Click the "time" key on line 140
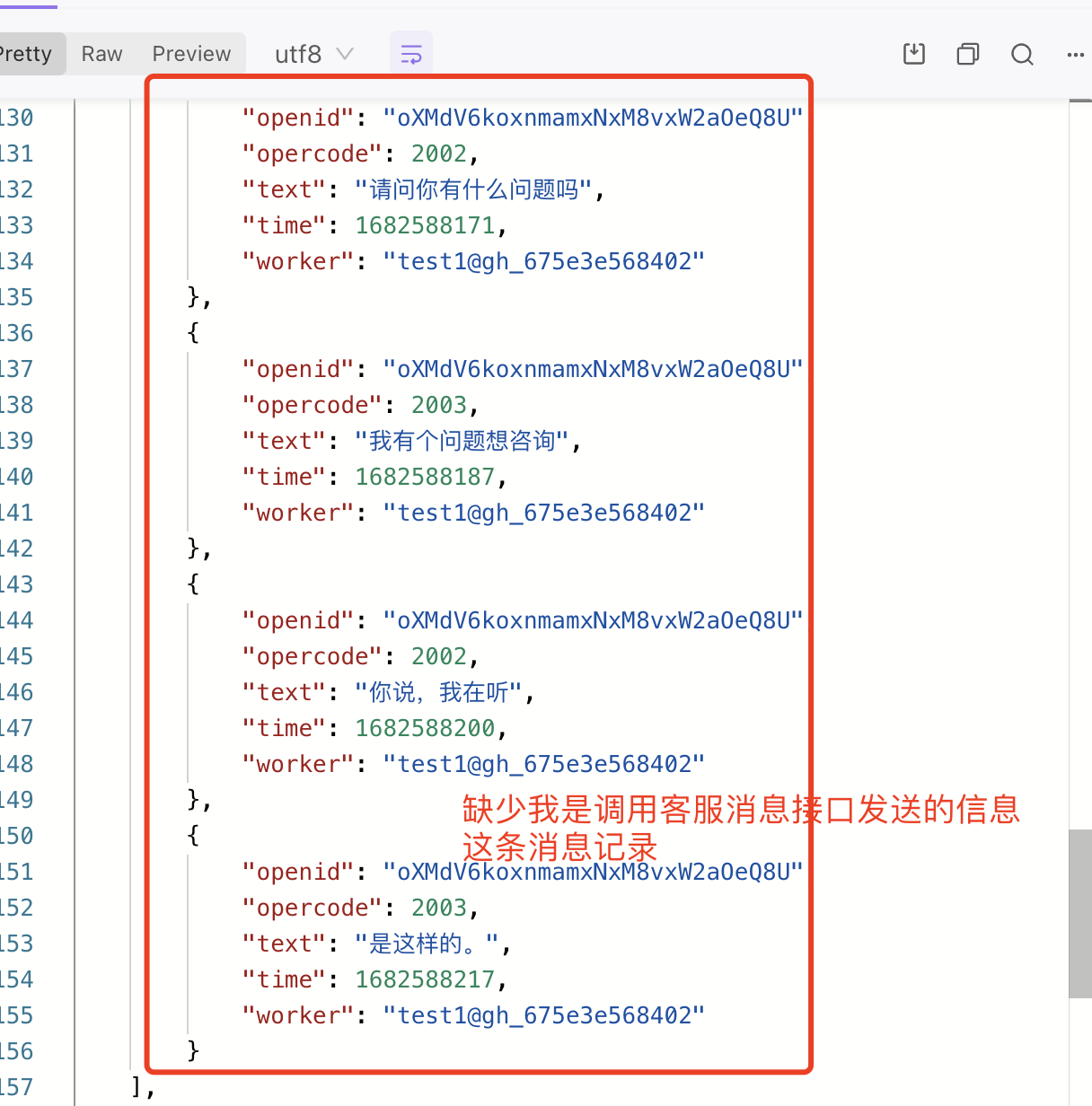The image size is (1092, 1106). (284, 477)
